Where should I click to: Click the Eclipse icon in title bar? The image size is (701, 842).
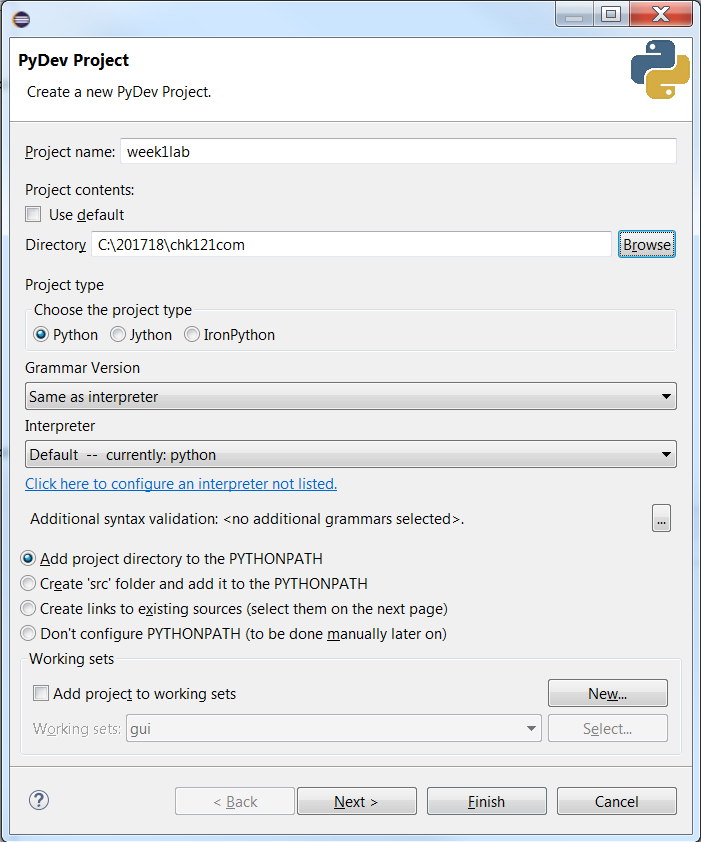tap(21, 18)
